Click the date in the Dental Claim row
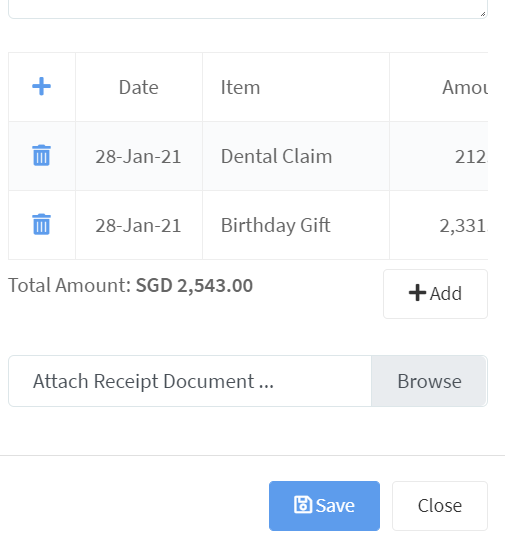 [139, 156]
